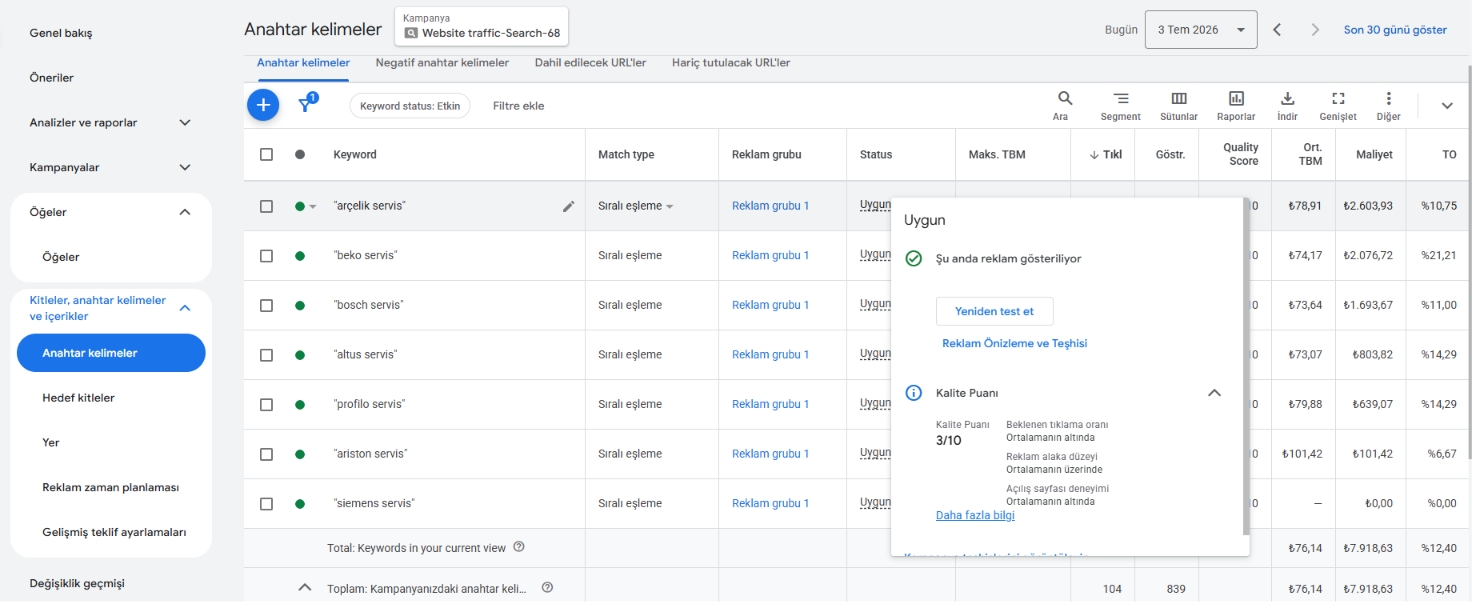1472x602 pixels.
Task: Collapse Kitleler, anahtar kelimeler ve içerikler
Action: 184,308
